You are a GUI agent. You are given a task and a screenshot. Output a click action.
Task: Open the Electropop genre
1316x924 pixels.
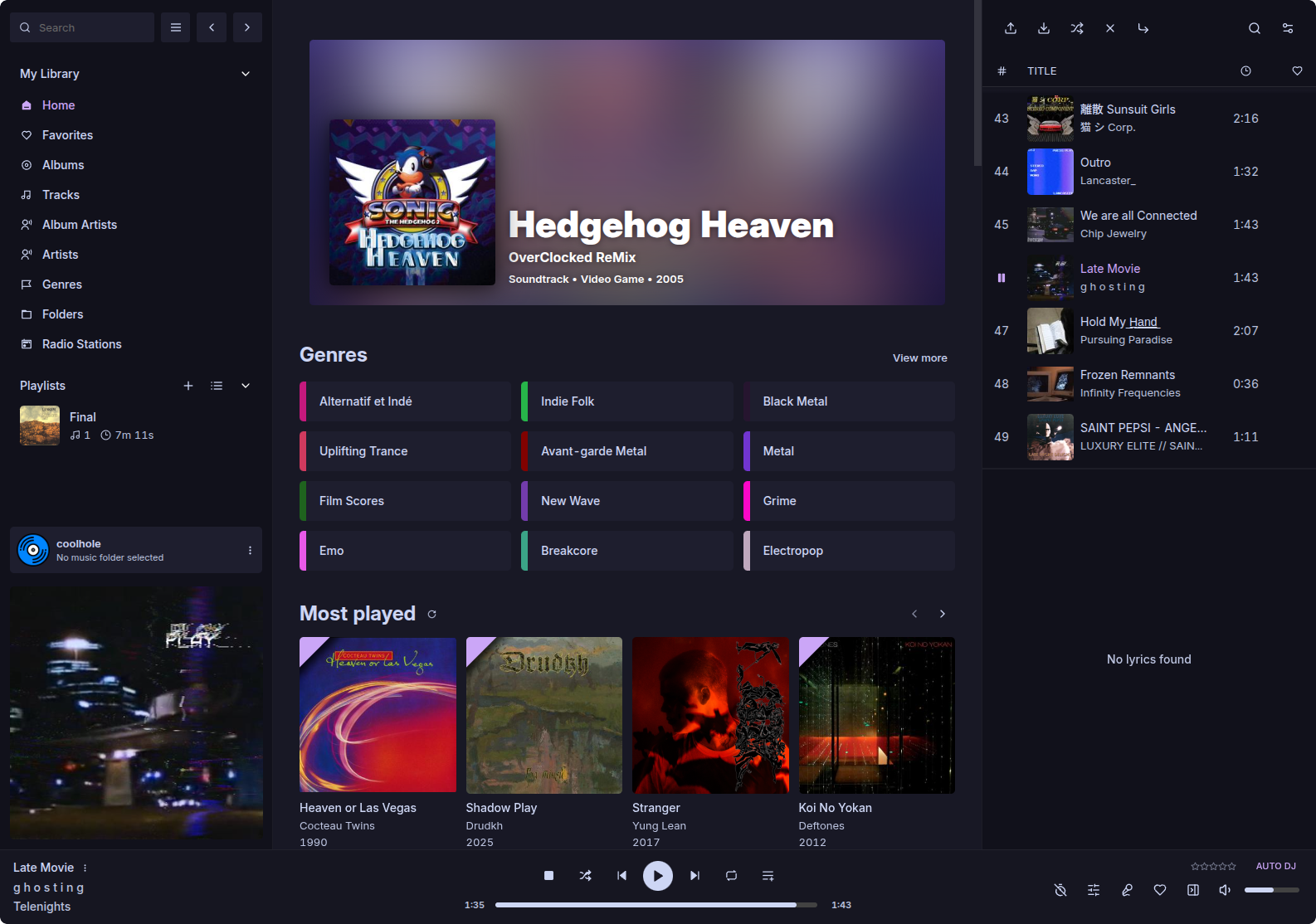pyautogui.click(x=849, y=551)
